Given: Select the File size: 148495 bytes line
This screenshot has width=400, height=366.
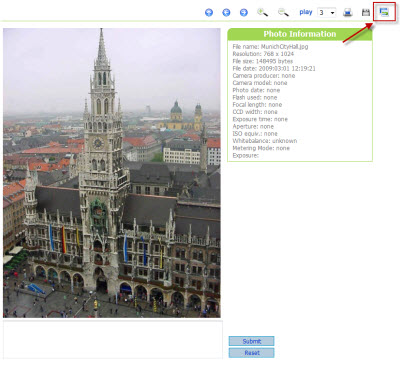Looking at the screenshot, I should click(263, 61).
